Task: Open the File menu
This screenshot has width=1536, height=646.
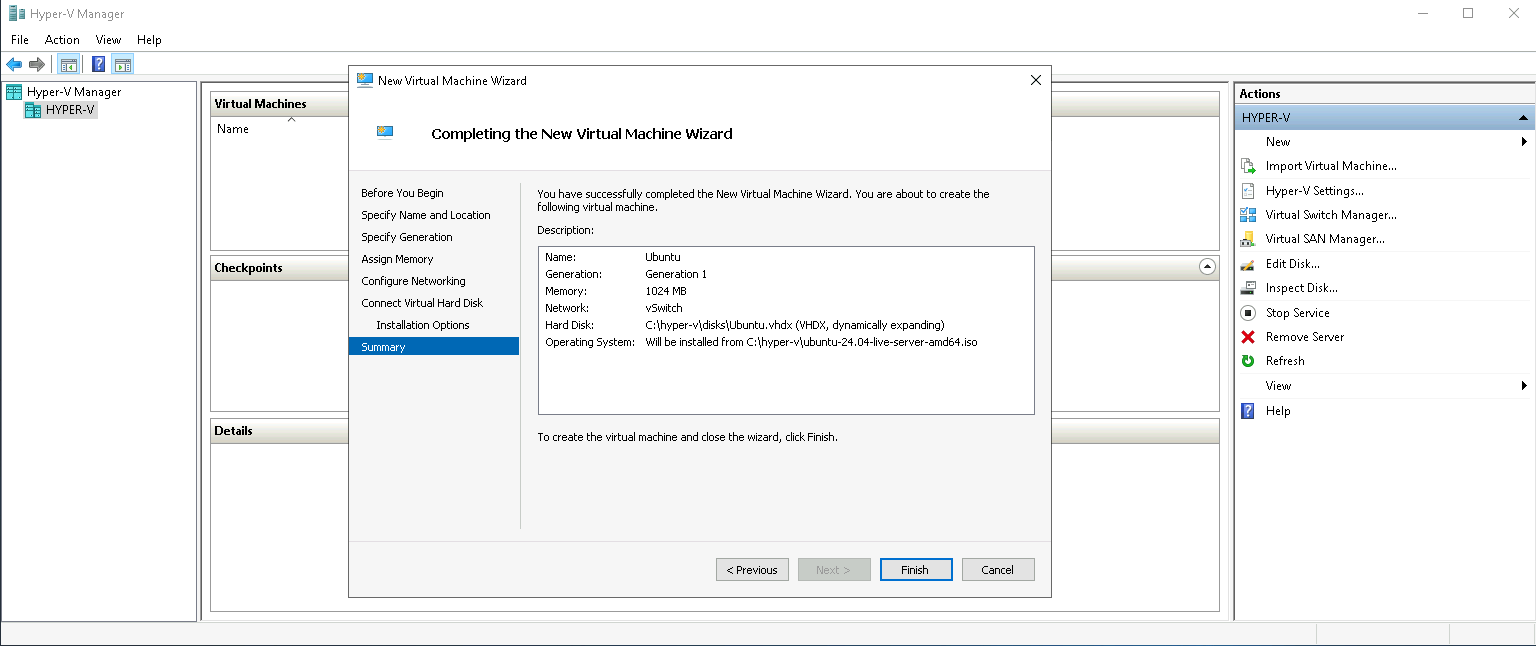Action: pos(20,40)
